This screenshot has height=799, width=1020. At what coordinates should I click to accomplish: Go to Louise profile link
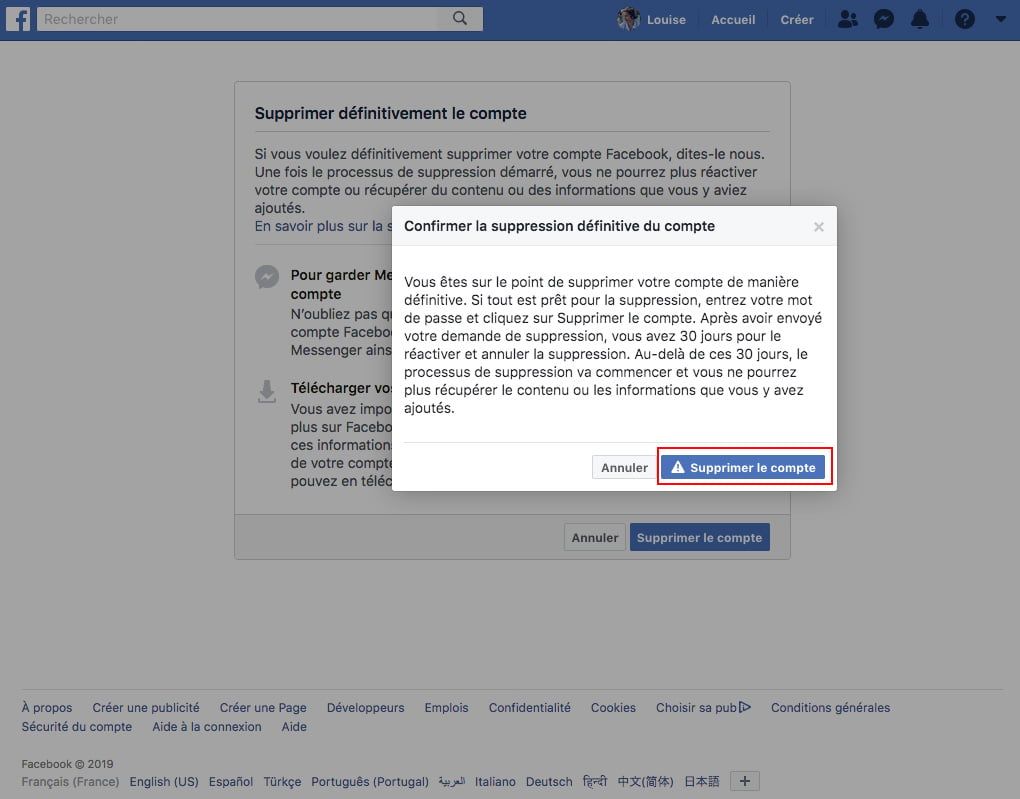click(x=666, y=20)
